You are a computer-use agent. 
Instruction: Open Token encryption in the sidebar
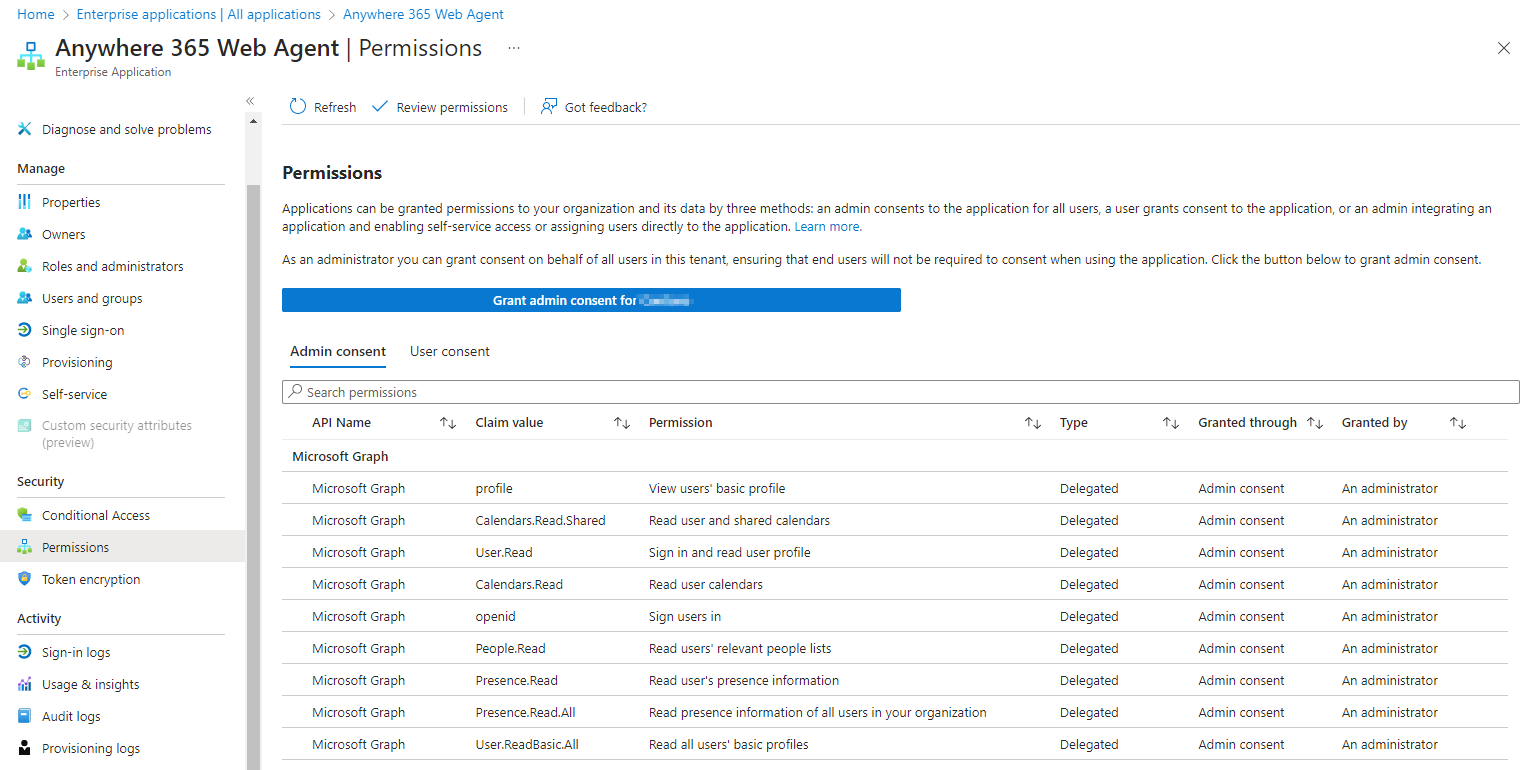point(91,579)
